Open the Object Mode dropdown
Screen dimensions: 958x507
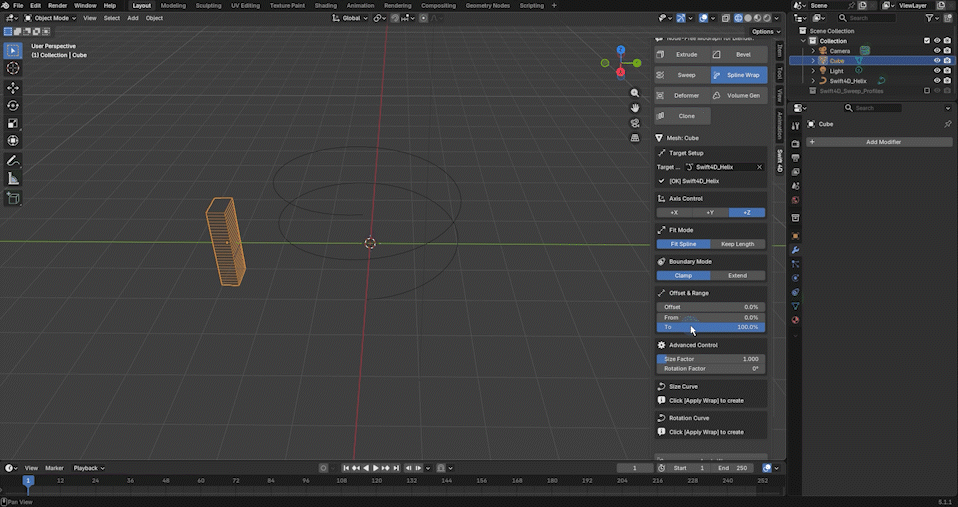pos(50,18)
